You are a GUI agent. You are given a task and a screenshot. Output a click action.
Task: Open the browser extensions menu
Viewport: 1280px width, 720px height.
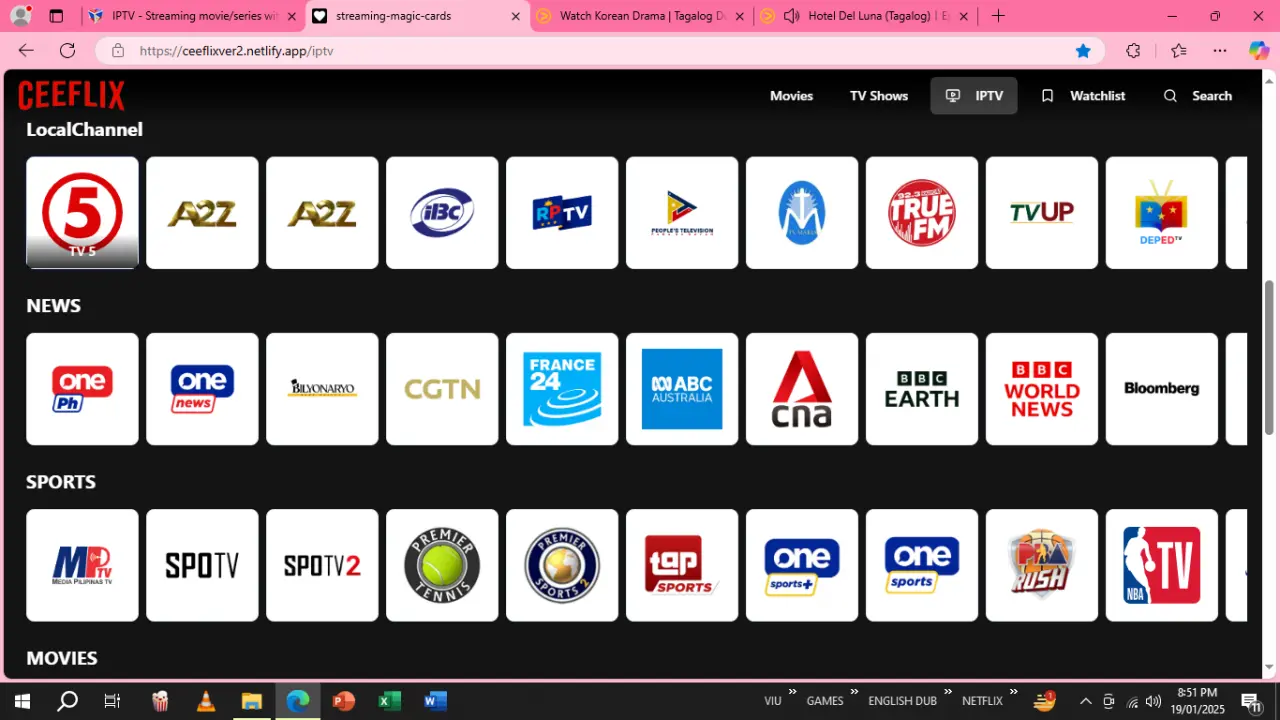pyautogui.click(x=1133, y=51)
